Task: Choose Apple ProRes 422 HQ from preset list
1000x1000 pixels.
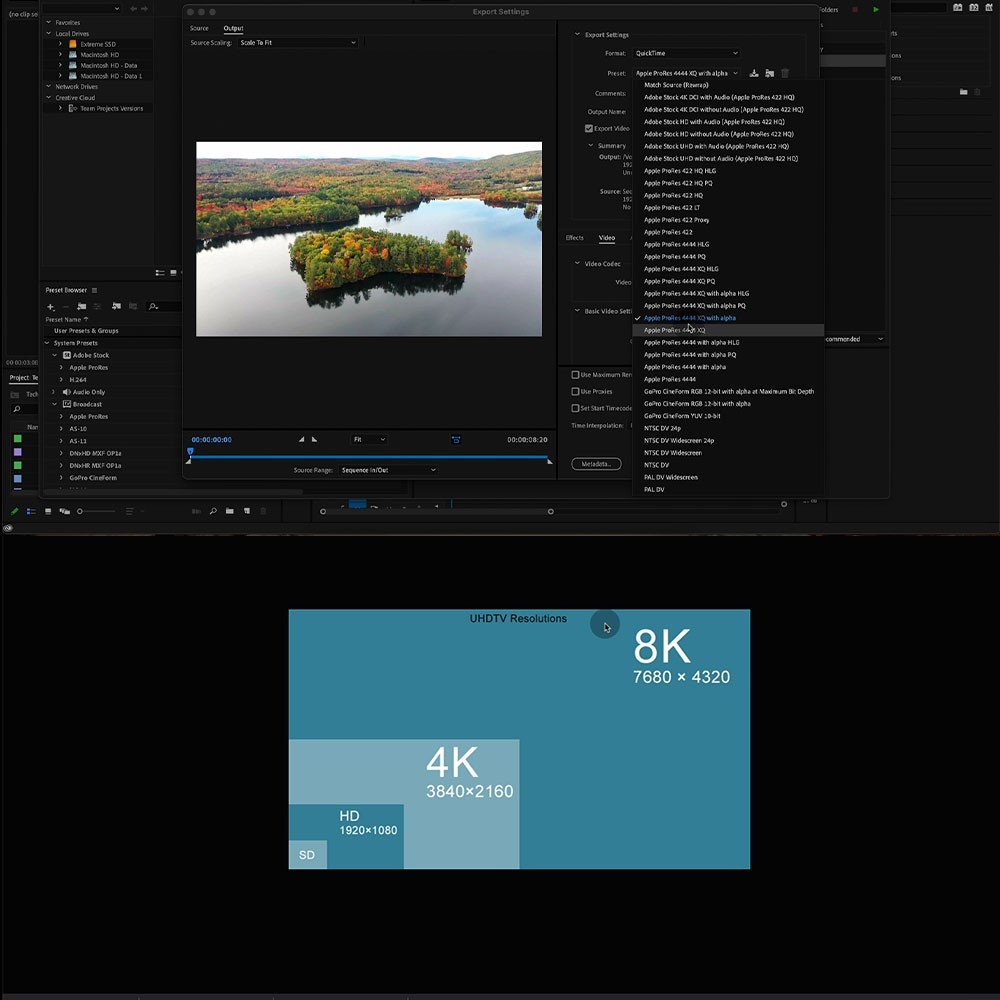Action: [673, 195]
